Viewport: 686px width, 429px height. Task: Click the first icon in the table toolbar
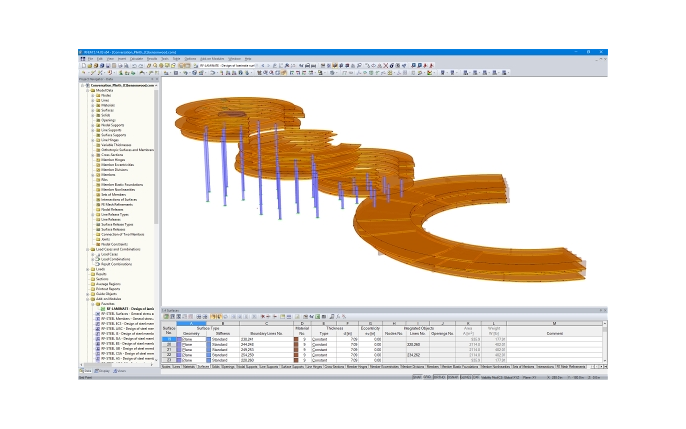coord(166,316)
